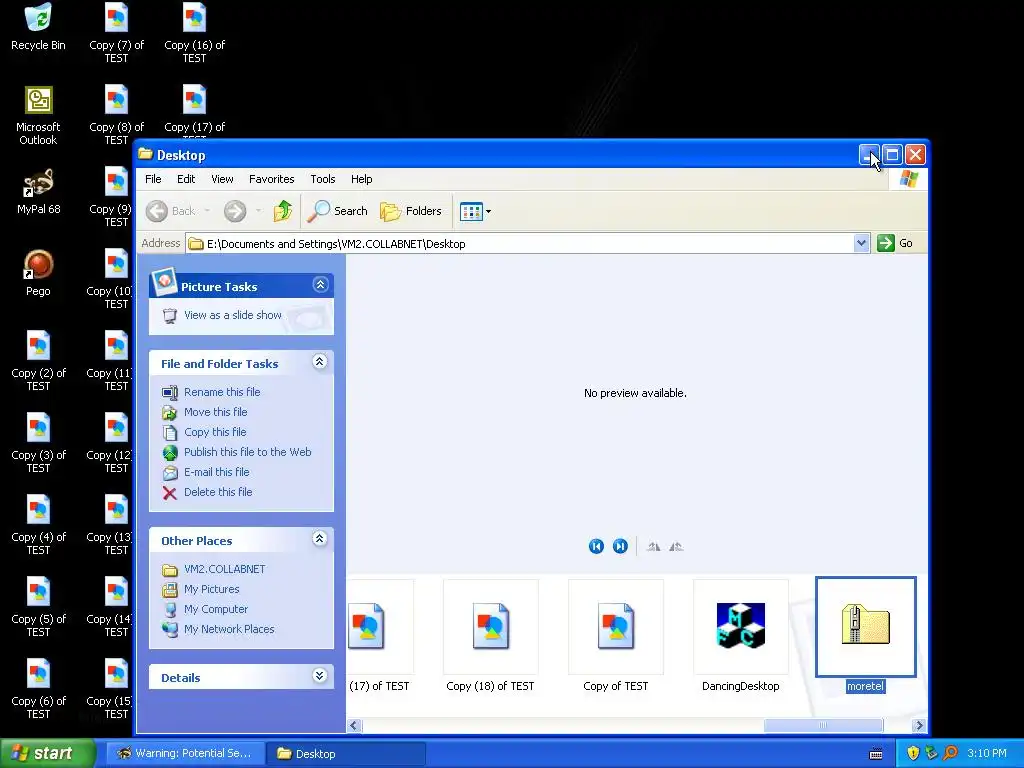Image resolution: width=1024 pixels, height=768 pixels.
Task: Click Rotate Counterclockwise filmstrip icon
Action: point(676,547)
